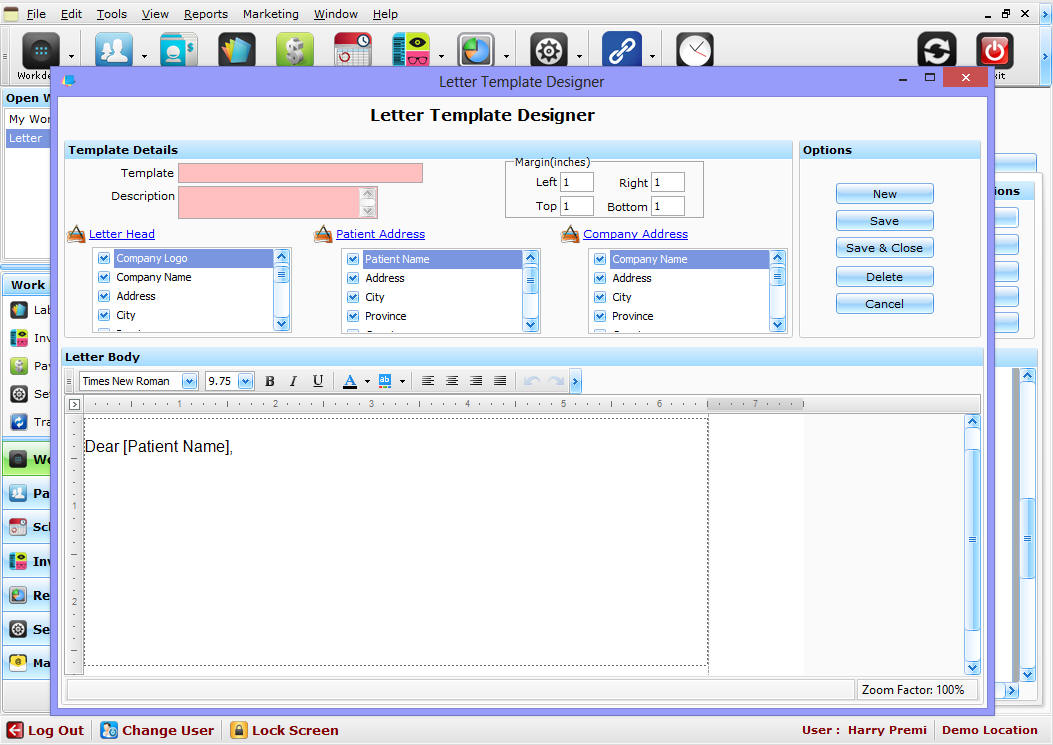1053x745 pixels.
Task: Uncheck Company Name in Company Address list
Action: coord(600,259)
